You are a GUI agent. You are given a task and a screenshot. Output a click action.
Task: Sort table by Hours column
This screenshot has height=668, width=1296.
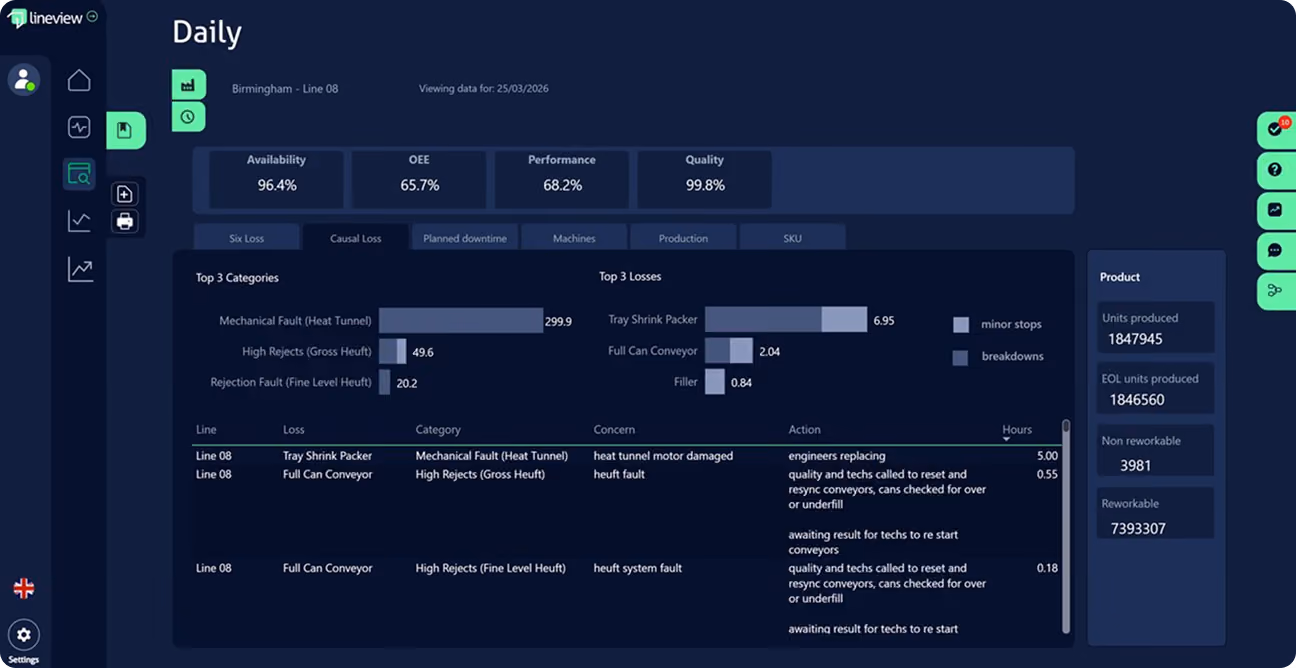pos(1017,431)
